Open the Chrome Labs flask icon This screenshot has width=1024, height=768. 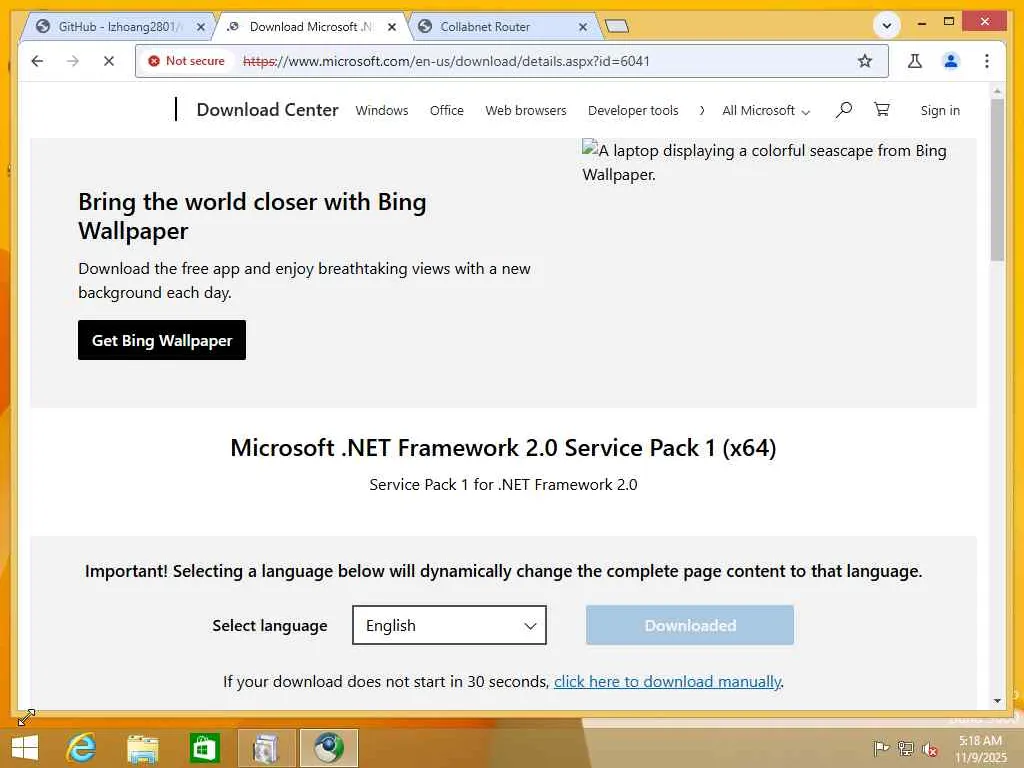coord(915,61)
